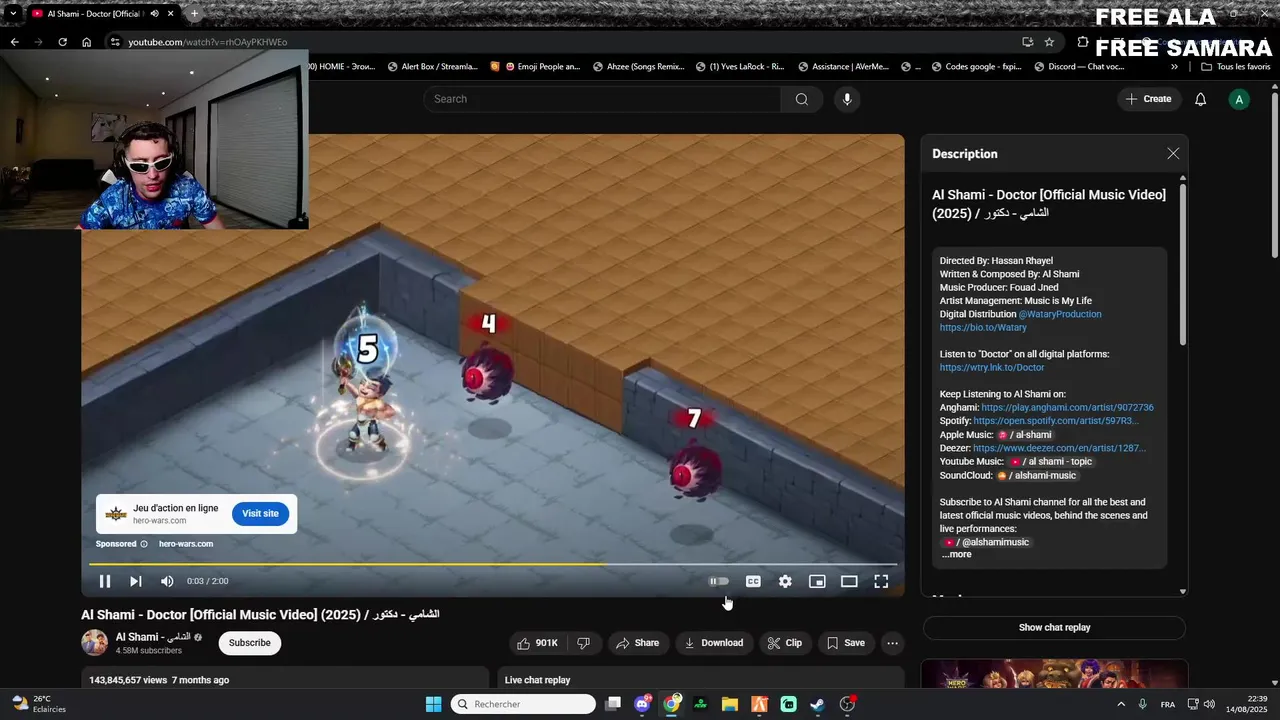Go to Chrome home page
The height and width of the screenshot is (720, 1280).
coord(87,42)
